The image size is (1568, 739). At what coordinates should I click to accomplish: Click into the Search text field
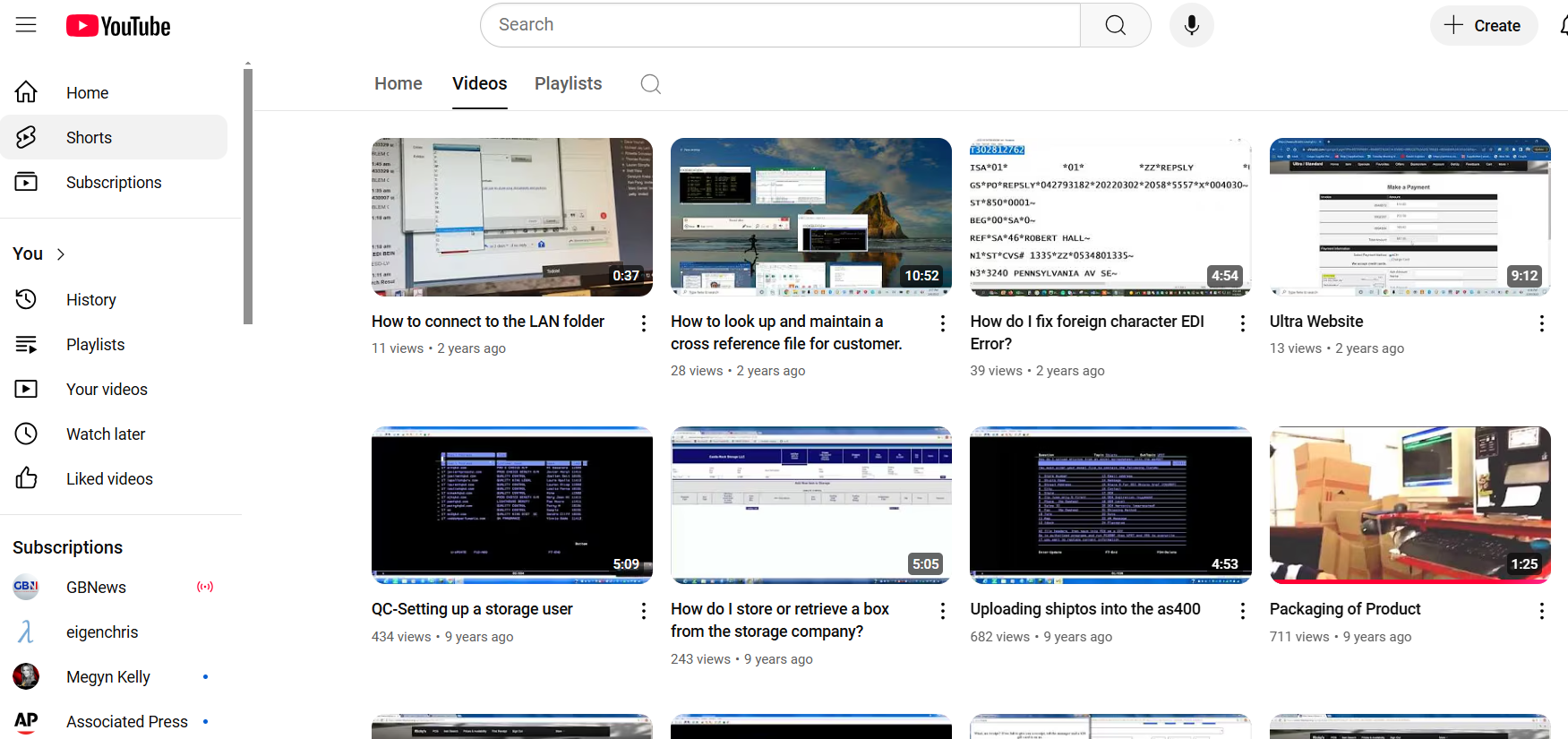click(x=779, y=25)
